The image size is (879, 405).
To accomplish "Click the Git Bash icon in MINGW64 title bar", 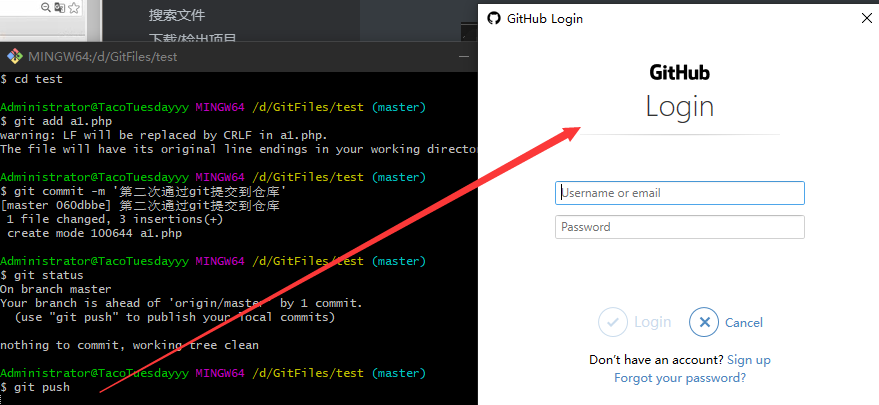I will point(15,57).
